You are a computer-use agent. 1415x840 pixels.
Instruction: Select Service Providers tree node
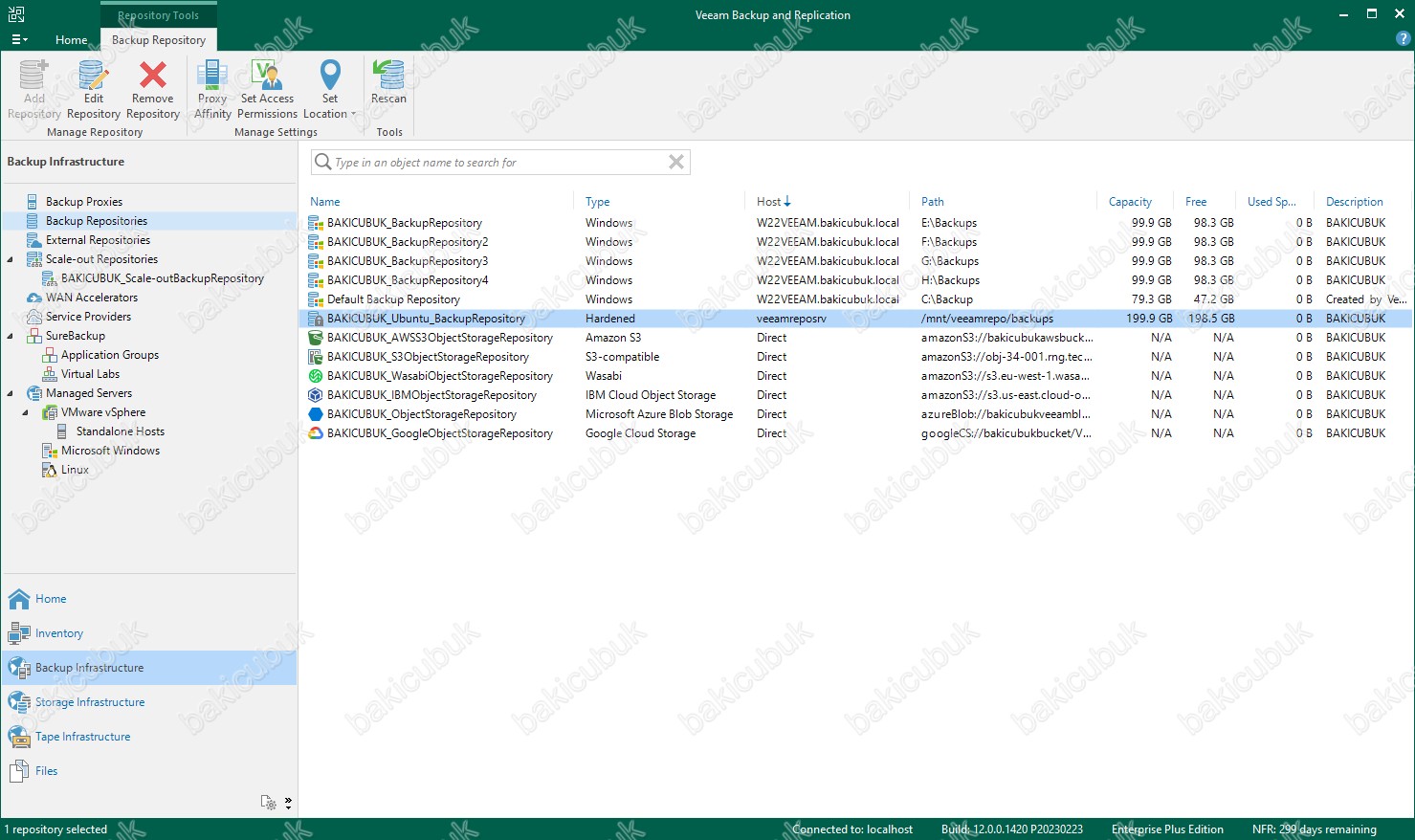[x=88, y=317]
